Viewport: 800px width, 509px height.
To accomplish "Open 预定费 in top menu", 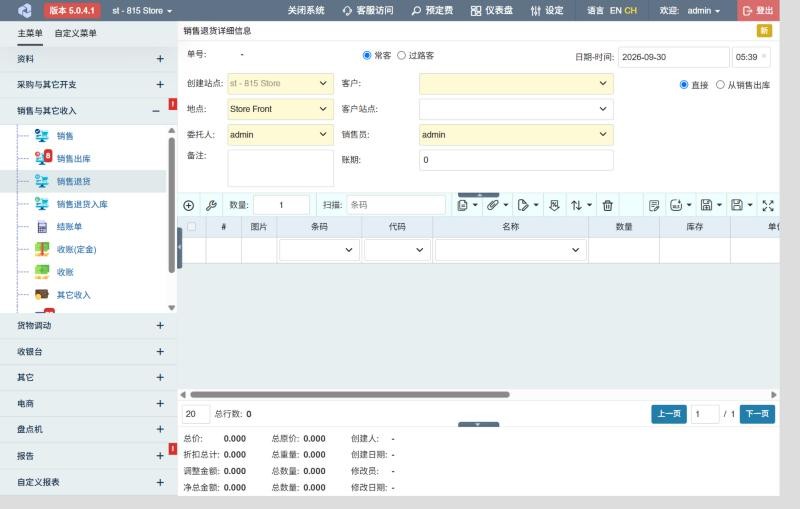I will coord(432,11).
